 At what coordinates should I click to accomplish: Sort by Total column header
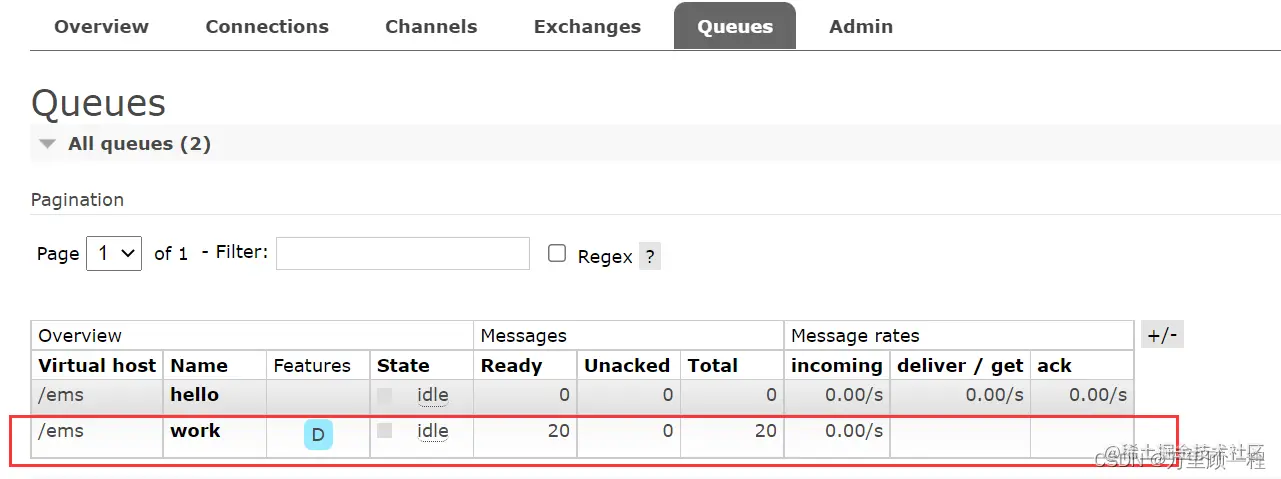click(713, 366)
